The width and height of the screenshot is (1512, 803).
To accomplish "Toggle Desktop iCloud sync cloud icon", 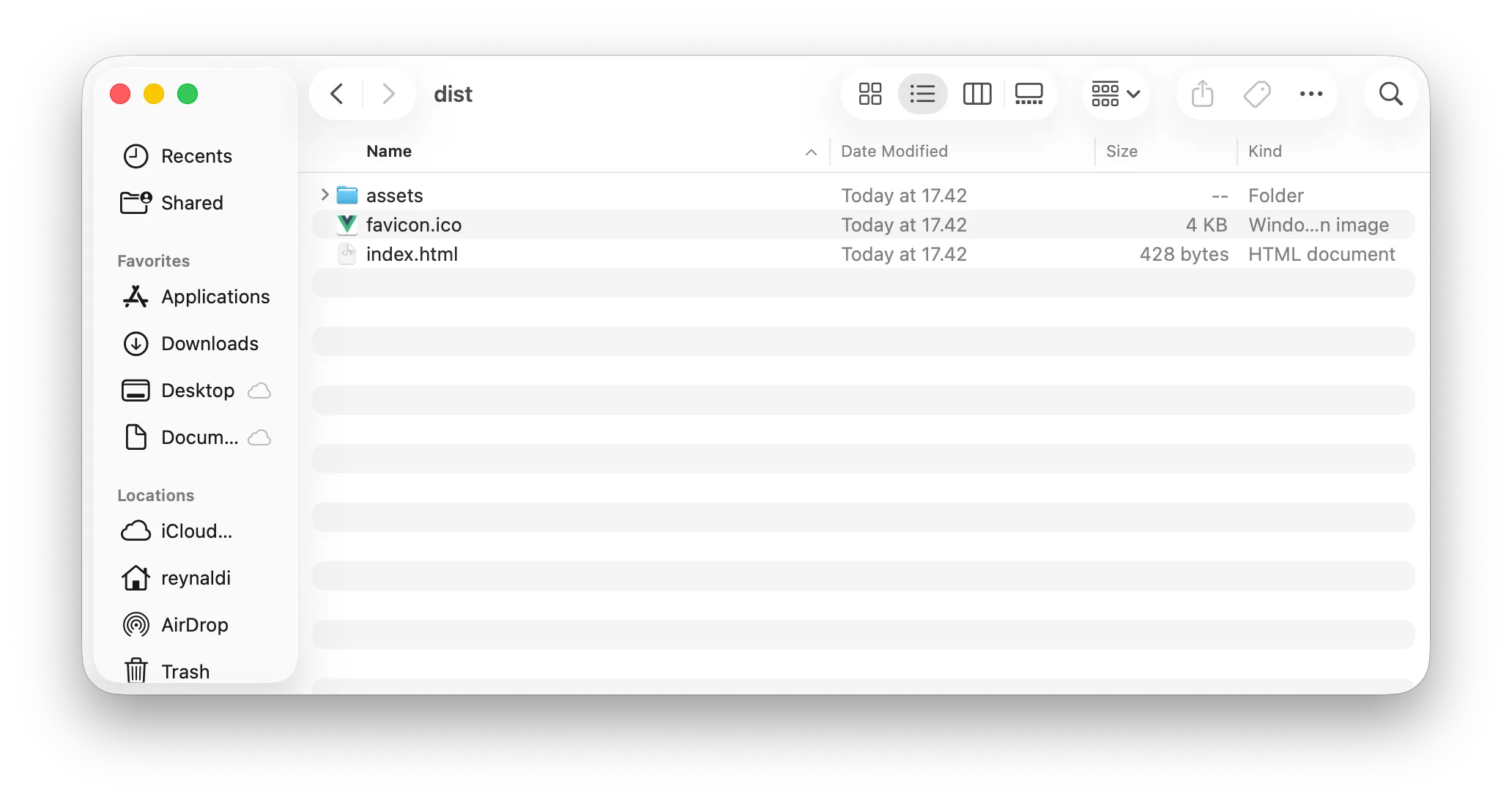I will pos(260,391).
